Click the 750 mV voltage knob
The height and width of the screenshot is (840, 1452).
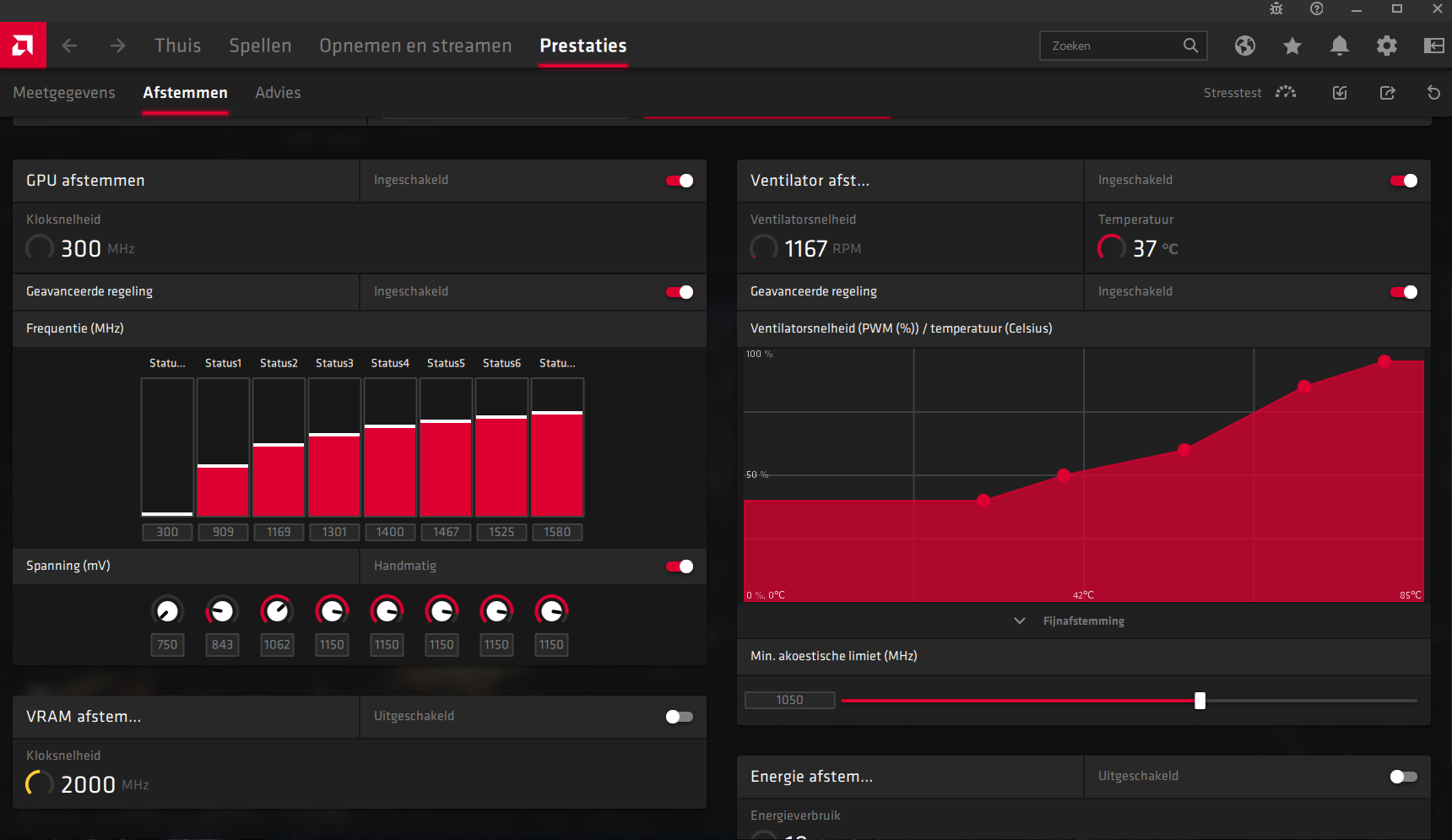167,610
